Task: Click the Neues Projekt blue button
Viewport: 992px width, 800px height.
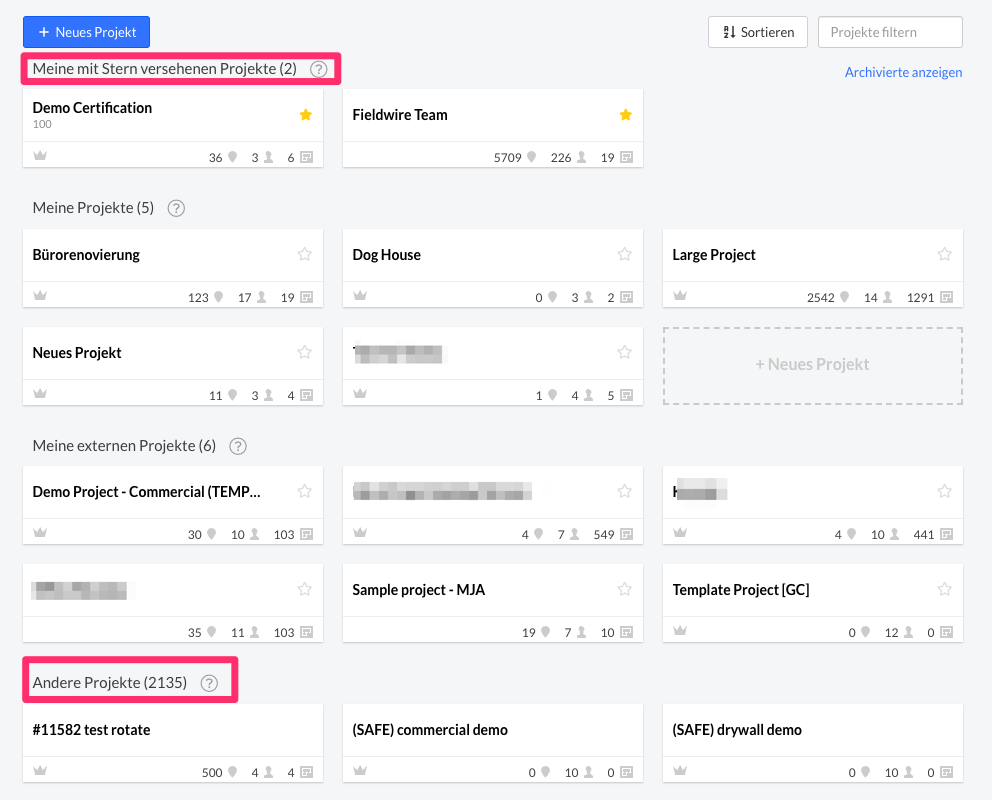Action: (x=86, y=32)
